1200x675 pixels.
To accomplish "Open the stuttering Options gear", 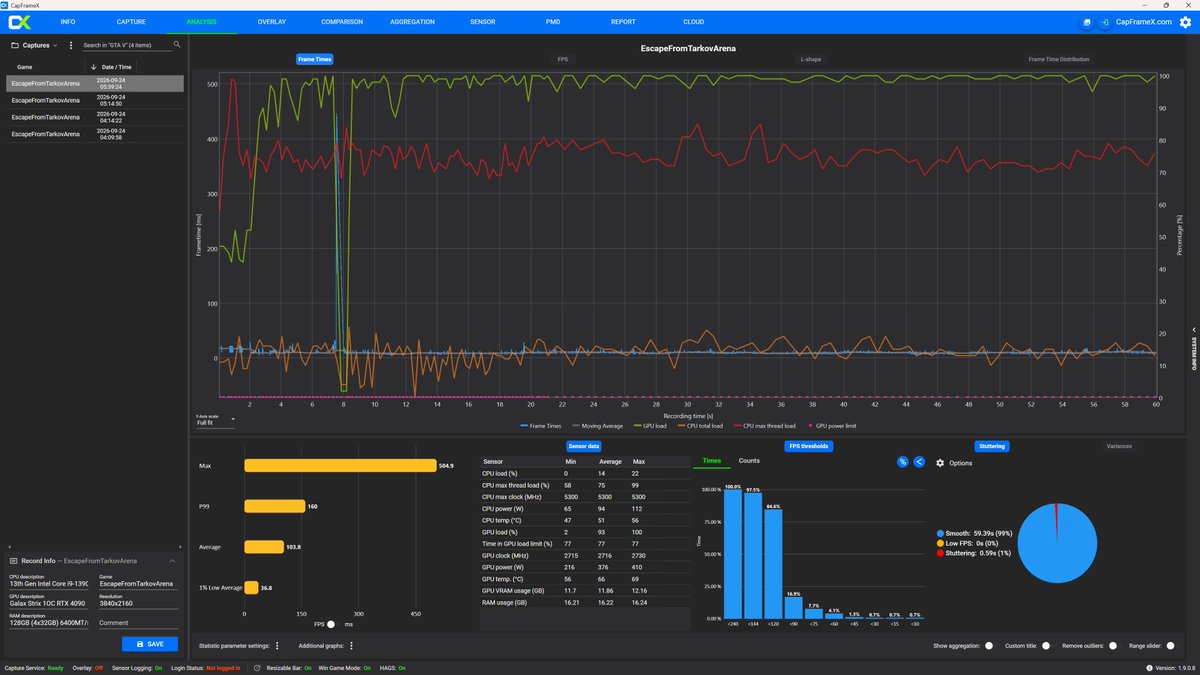I will pos(940,463).
